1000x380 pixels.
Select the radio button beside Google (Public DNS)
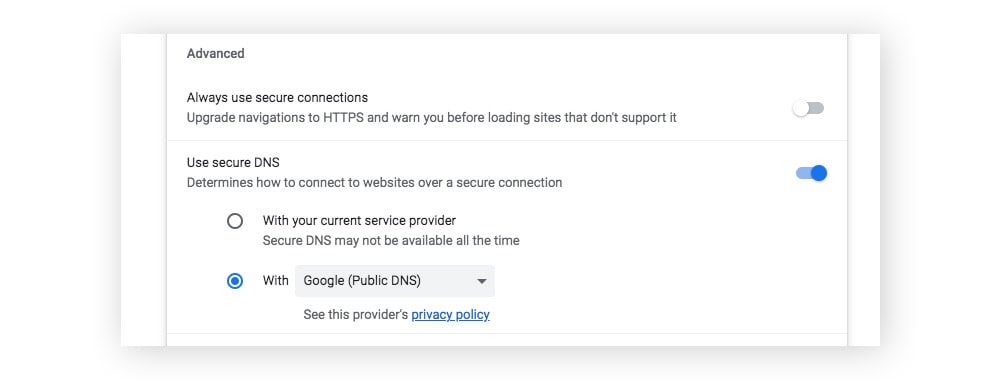pyautogui.click(x=235, y=281)
